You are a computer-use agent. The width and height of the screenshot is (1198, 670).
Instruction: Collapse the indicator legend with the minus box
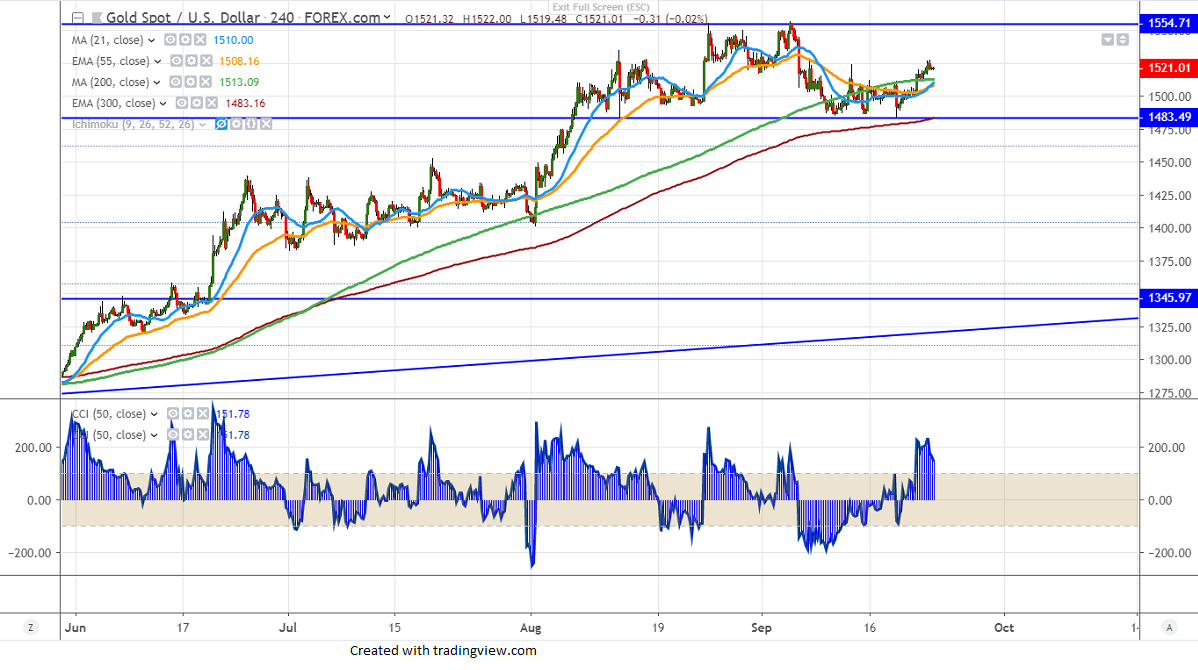click(x=77, y=18)
